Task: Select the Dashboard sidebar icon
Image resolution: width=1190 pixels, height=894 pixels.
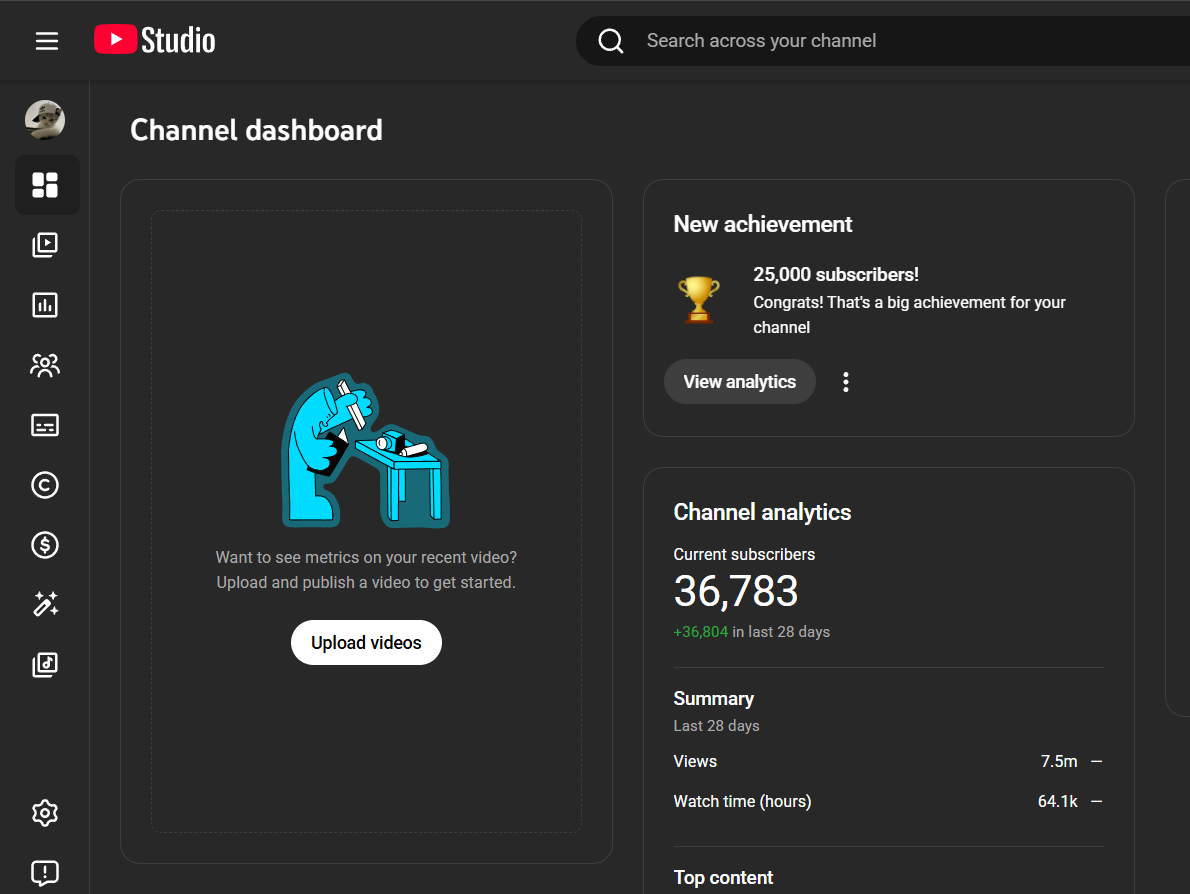Action: [45, 185]
